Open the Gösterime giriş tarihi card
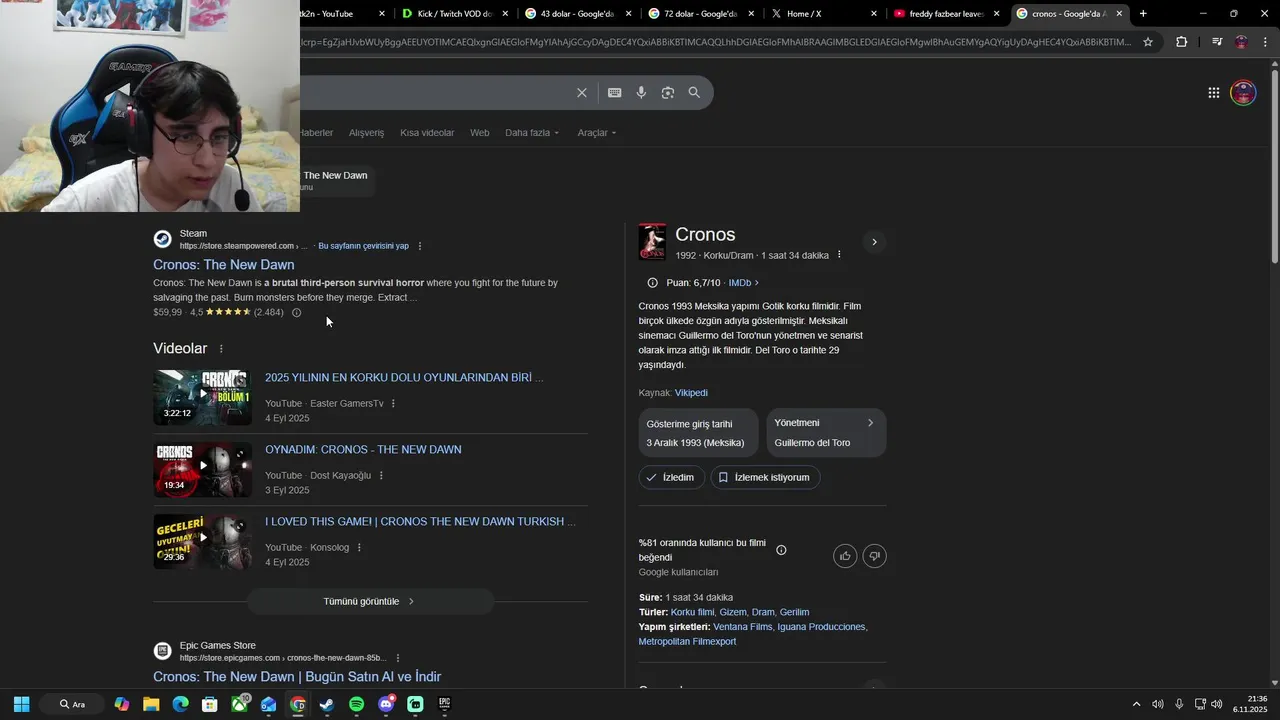 [x=698, y=433]
